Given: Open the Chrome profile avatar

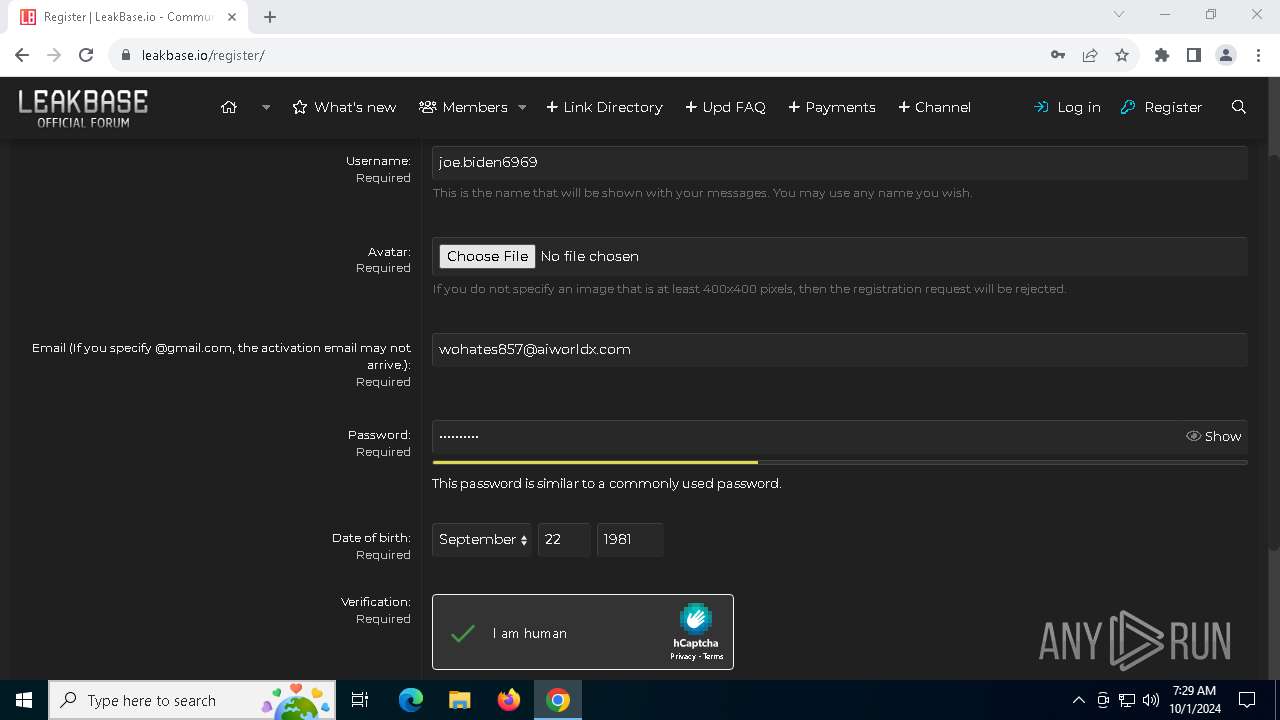Looking at the screenshot, I should point(1226,55).
